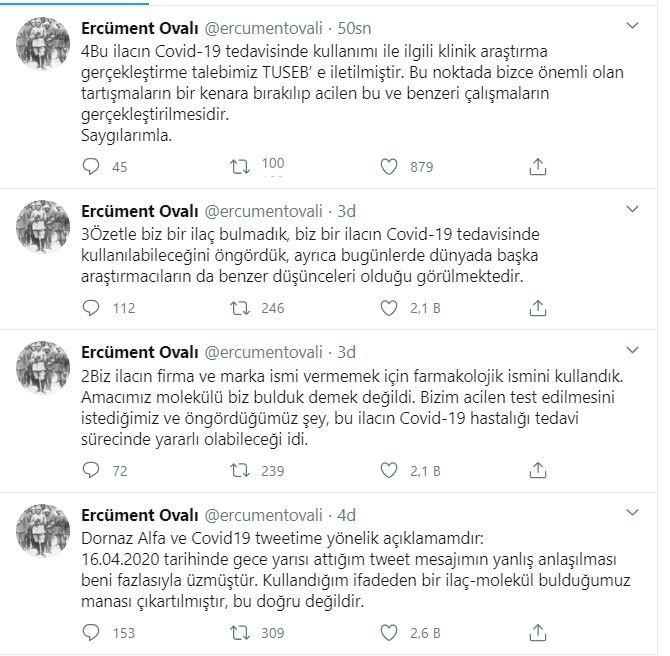
Task: Open the @ercumentovali handle on the 4d tweet
Action: pyautogui.click(x=263, y=515)
